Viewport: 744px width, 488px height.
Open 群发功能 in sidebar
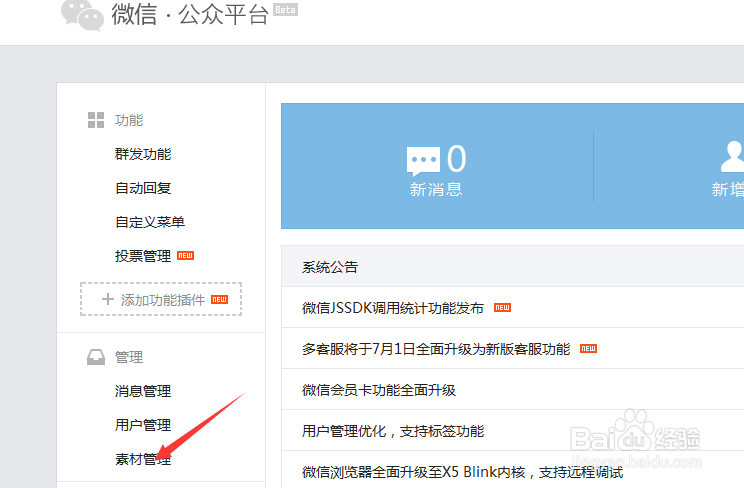point(143,154)
